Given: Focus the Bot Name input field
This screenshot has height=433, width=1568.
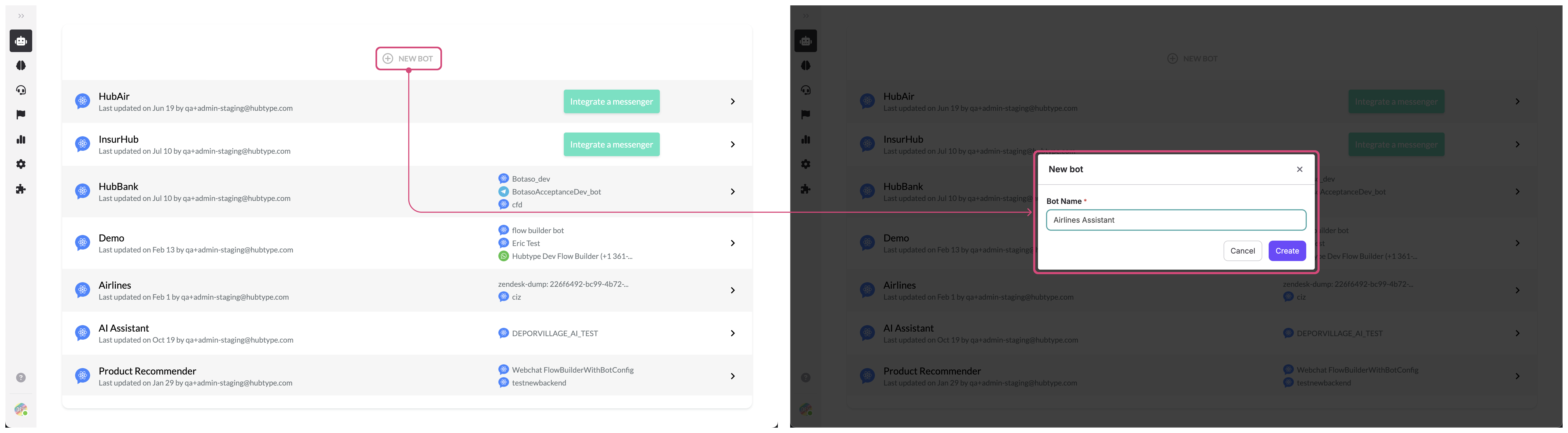Looking at the screenshot, I should click(x=1175, y=220).
